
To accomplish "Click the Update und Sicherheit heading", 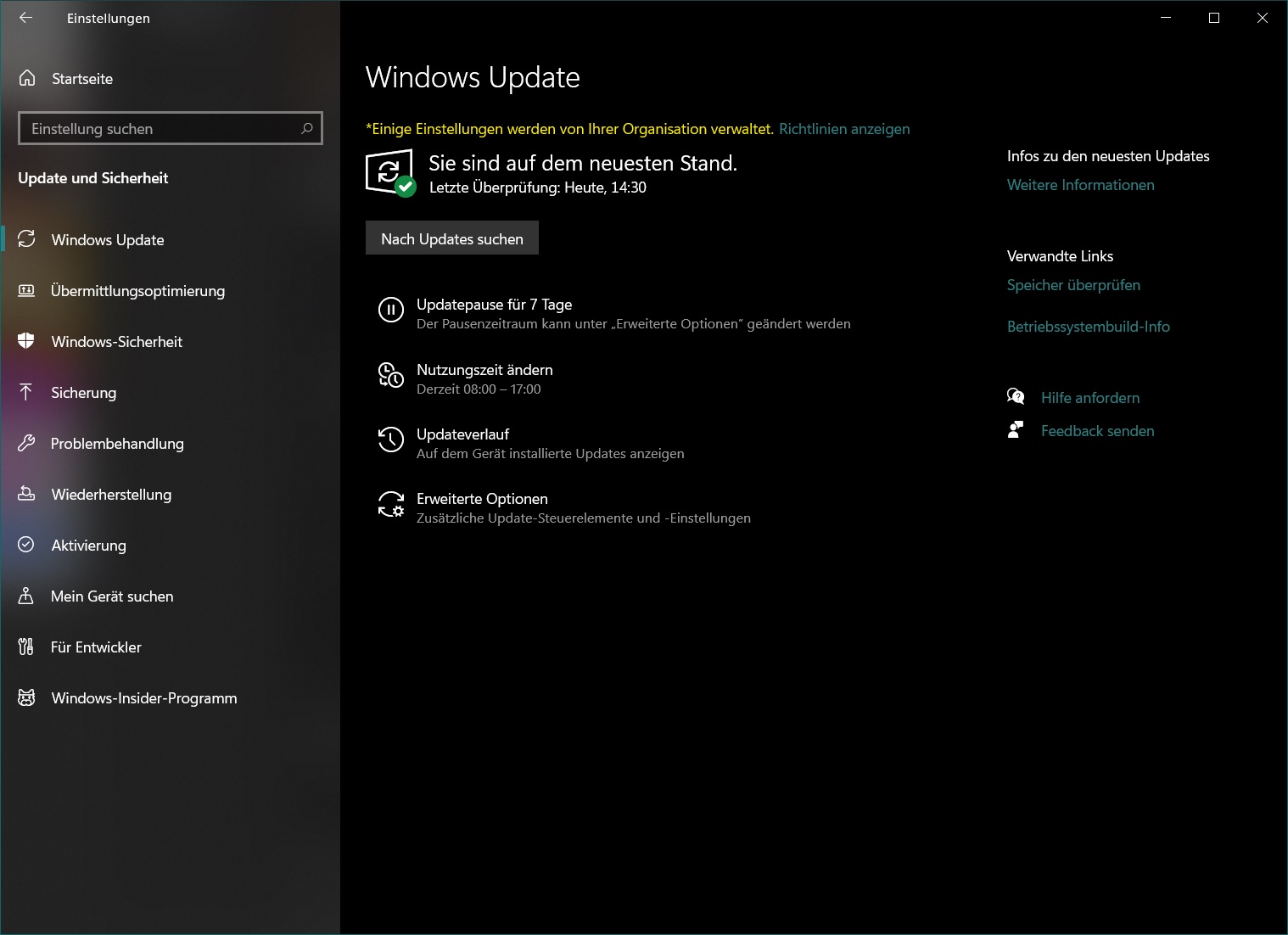I will [x=93, y=178].
